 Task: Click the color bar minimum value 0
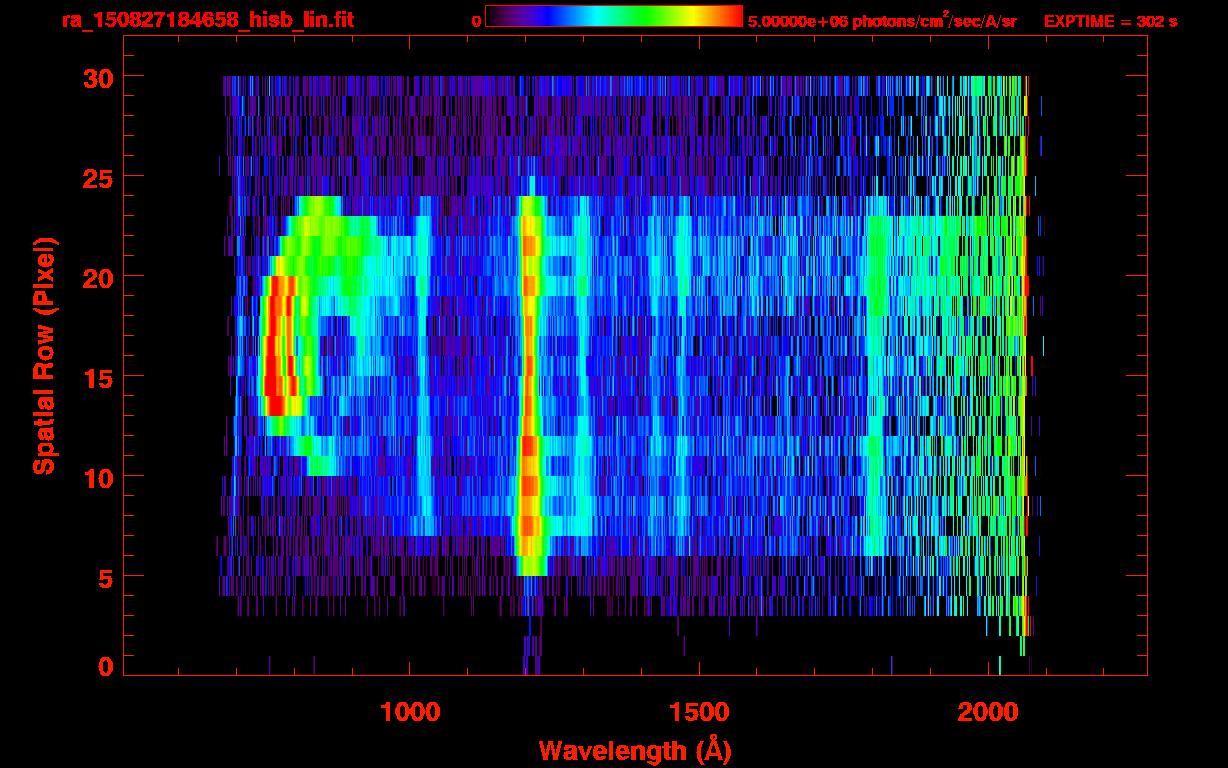[x=476, y=21]
